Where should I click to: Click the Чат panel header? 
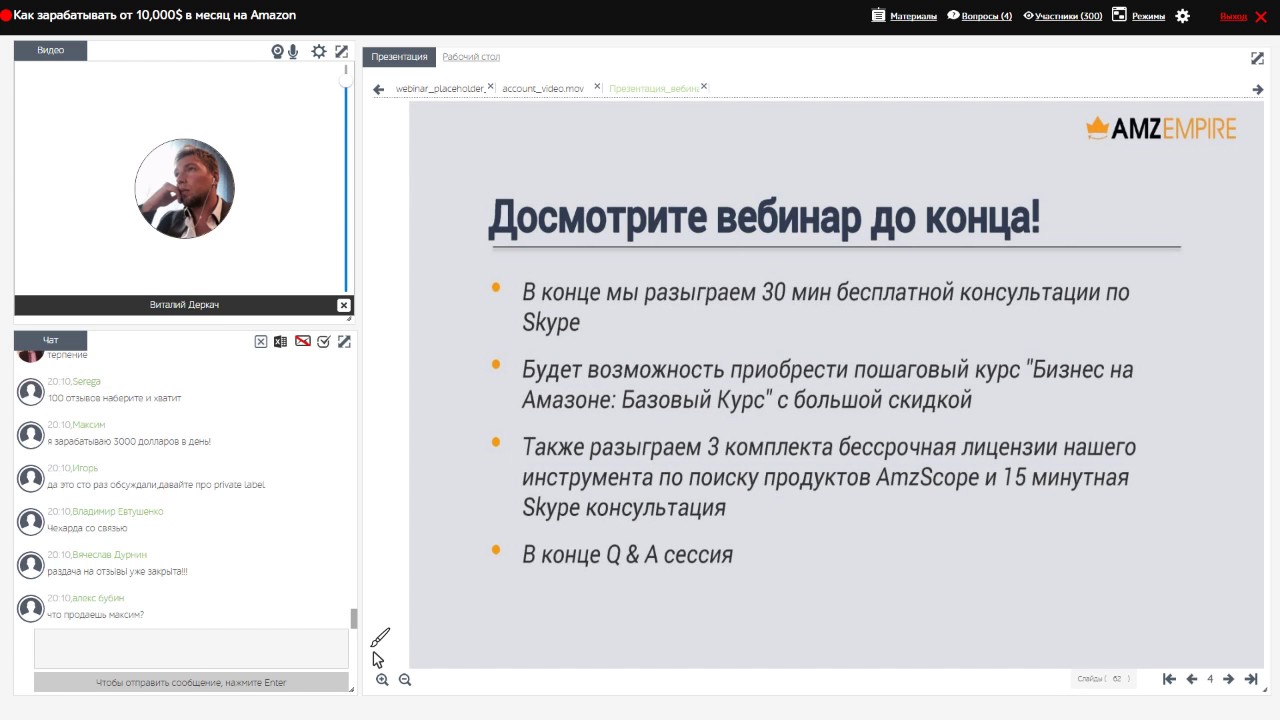point(51,340)
